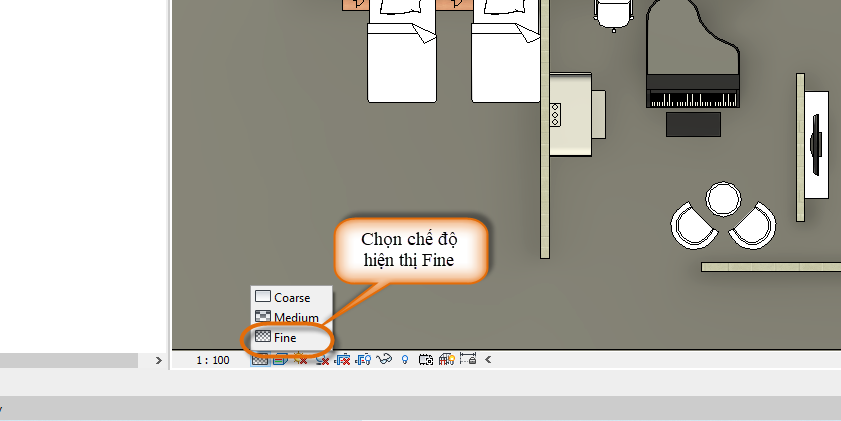Click the Reveal Hidden Elements lightbulb icon
This screenshot has height=421, width=841.
click(405, 360)
